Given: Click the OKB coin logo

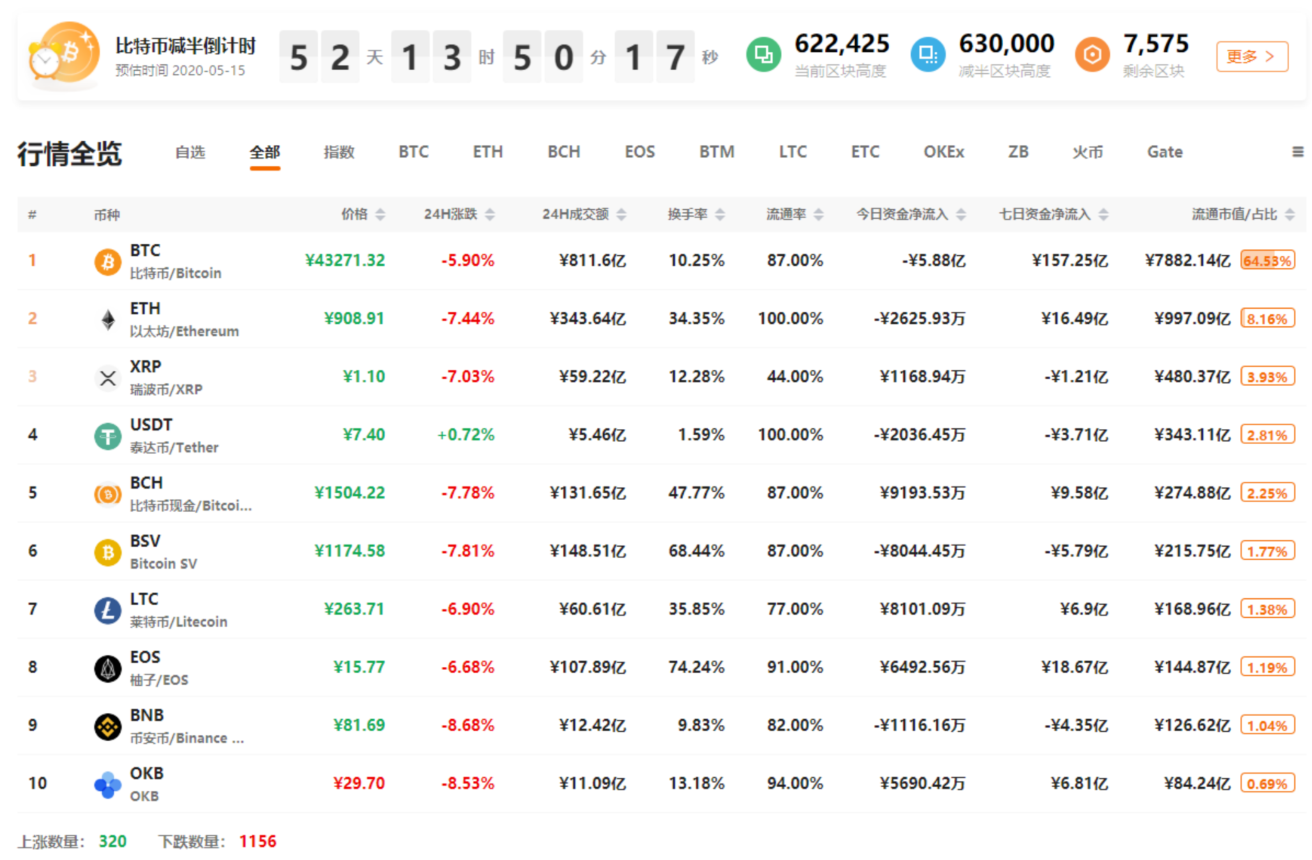Looking at the screenshot, I should point(107,784).
